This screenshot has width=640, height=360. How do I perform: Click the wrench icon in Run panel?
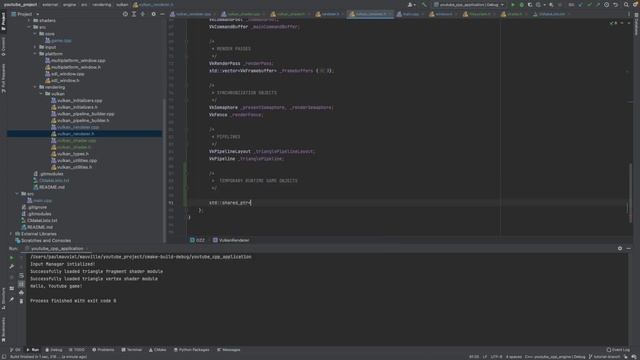[12, 266]
